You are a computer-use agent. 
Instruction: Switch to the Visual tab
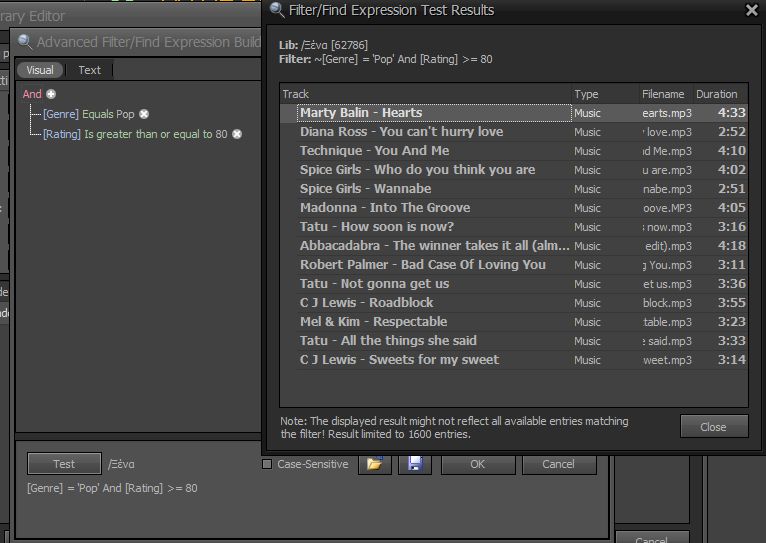tap(40, 70)
